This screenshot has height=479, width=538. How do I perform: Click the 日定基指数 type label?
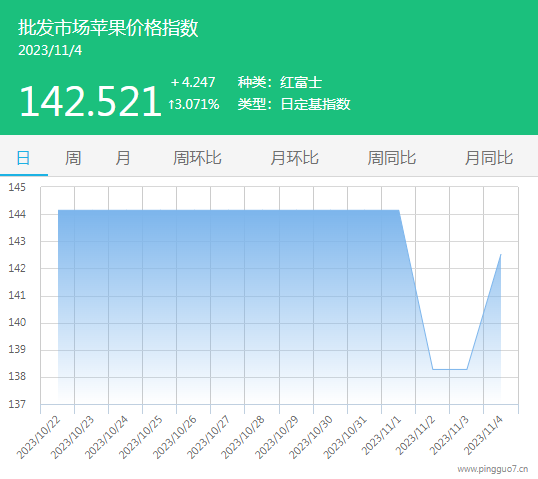click(x=315, y=104)
